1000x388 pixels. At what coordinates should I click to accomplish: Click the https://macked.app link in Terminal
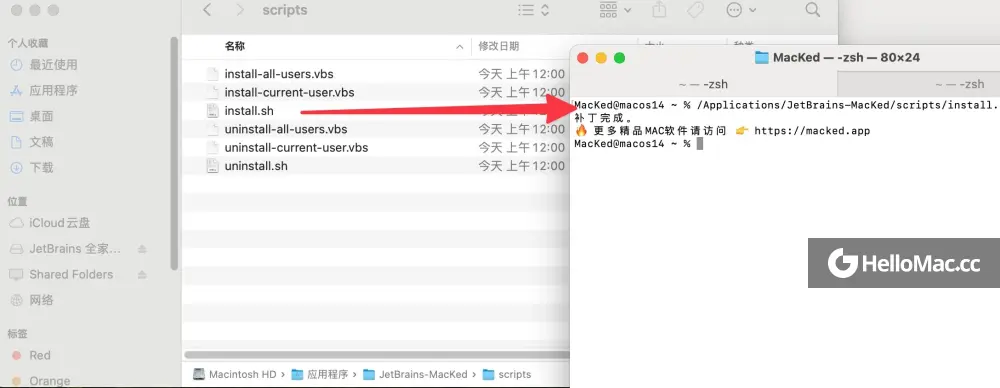(812, 131)
